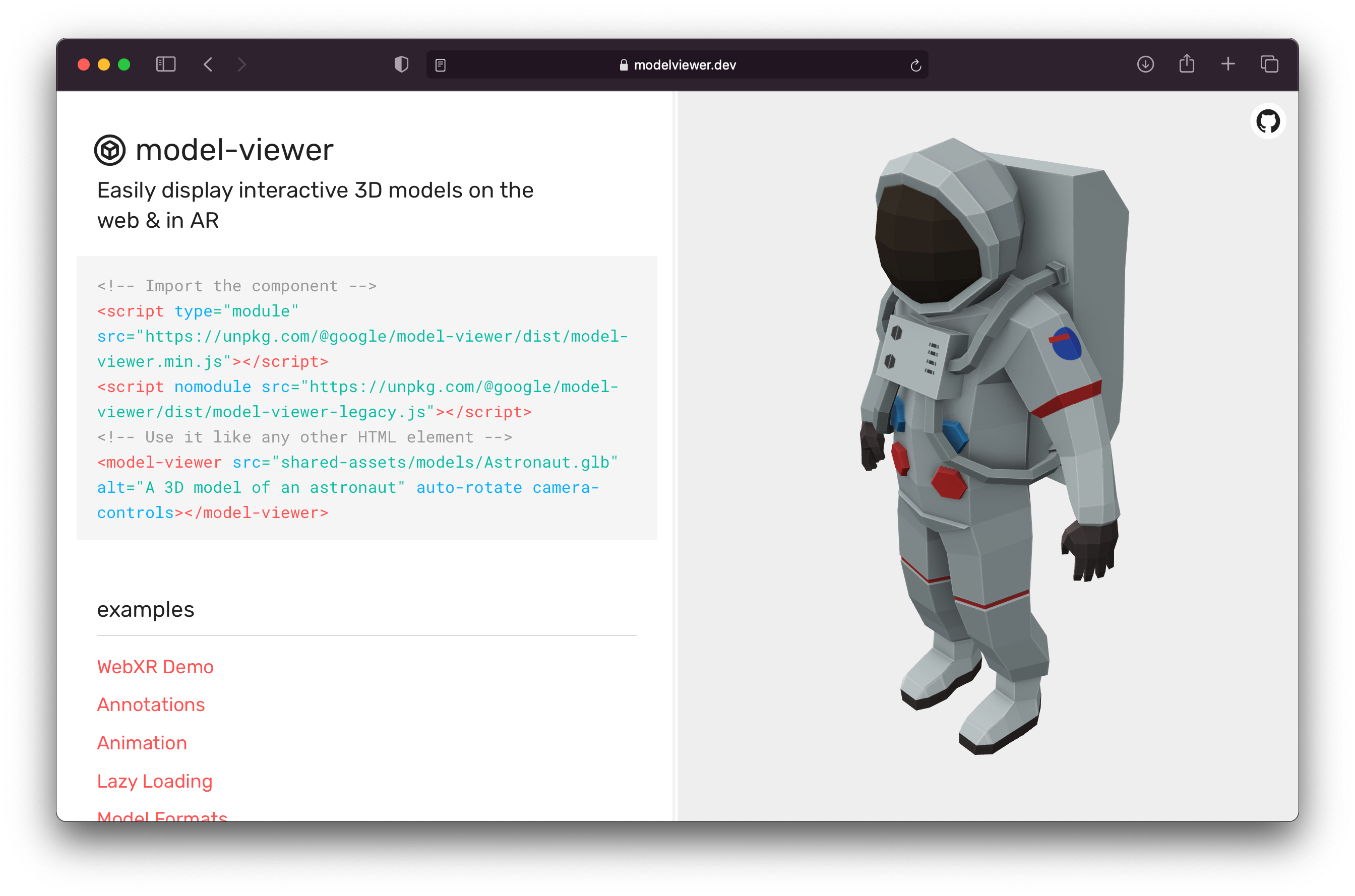1355x896 pixels.
Task: Click the "Use it like any other HTML element" comment
Action: 304,437
